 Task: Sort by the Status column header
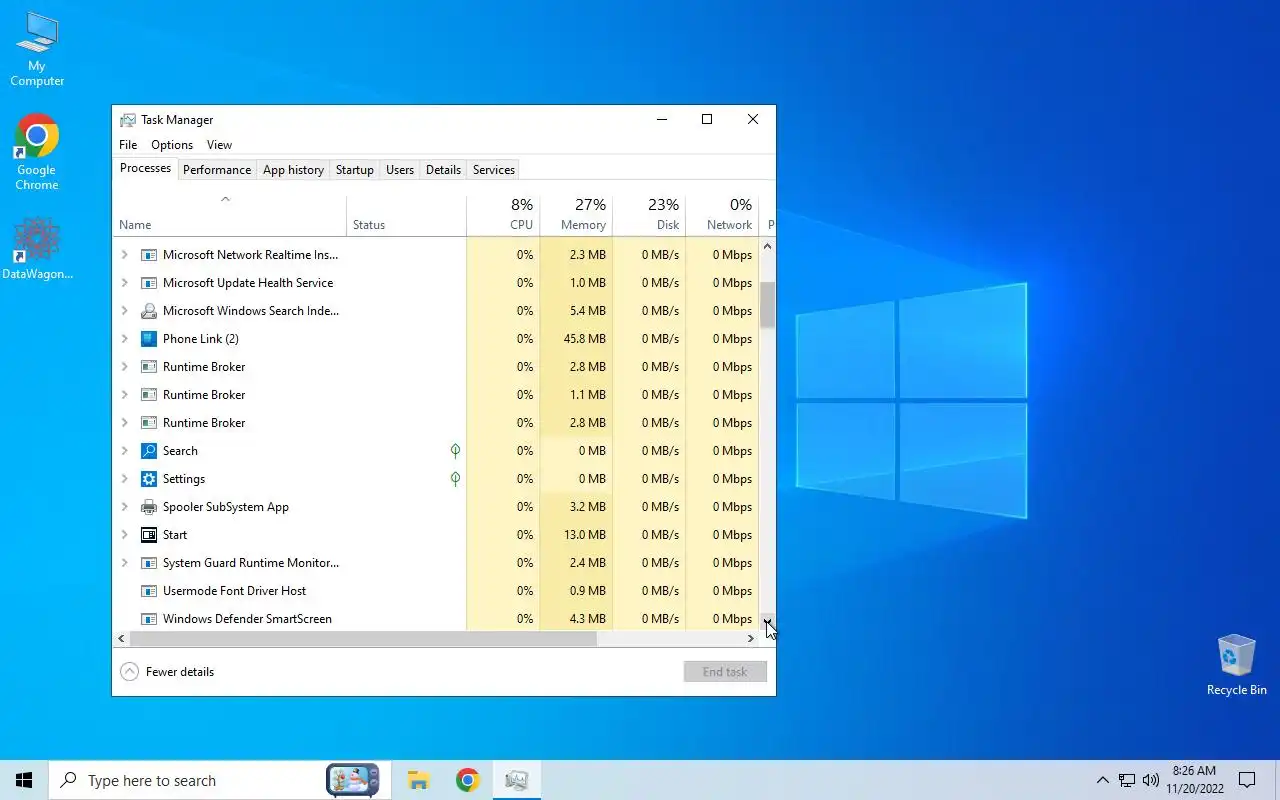pyautogui.click(x=406, y=214)
